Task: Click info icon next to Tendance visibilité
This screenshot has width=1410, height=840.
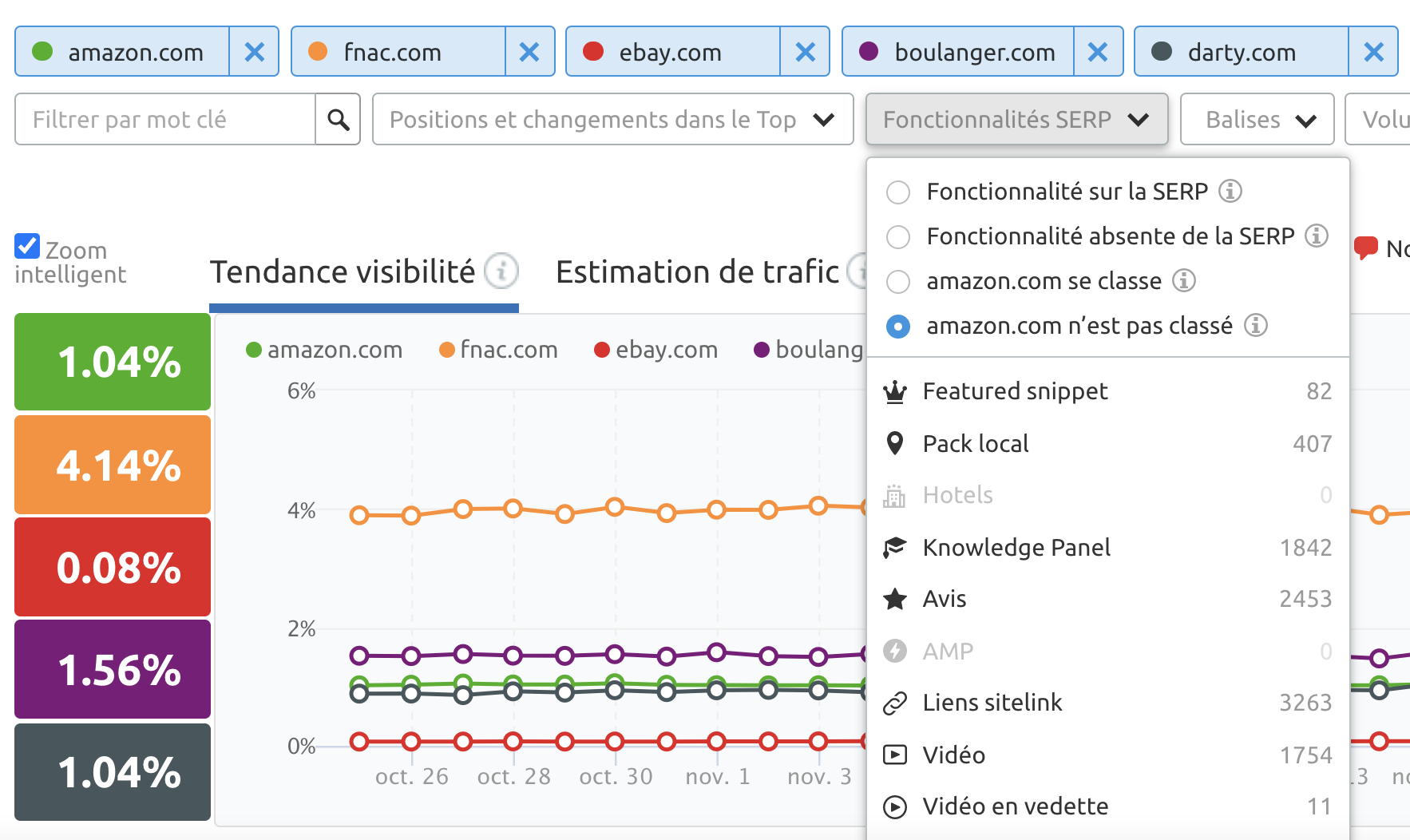Action: pos(501,271)
